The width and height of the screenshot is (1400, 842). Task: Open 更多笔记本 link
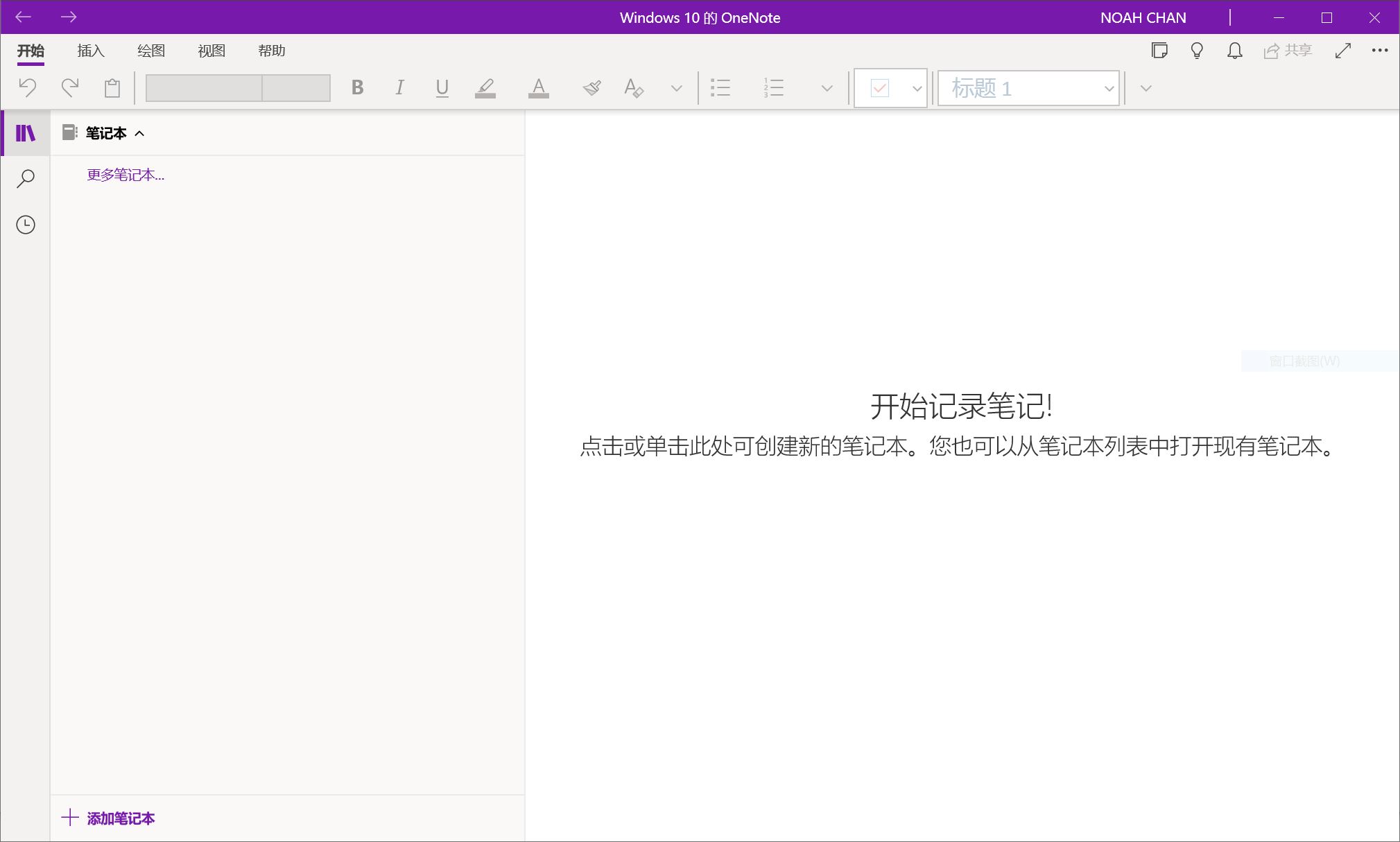coord(126,175)
